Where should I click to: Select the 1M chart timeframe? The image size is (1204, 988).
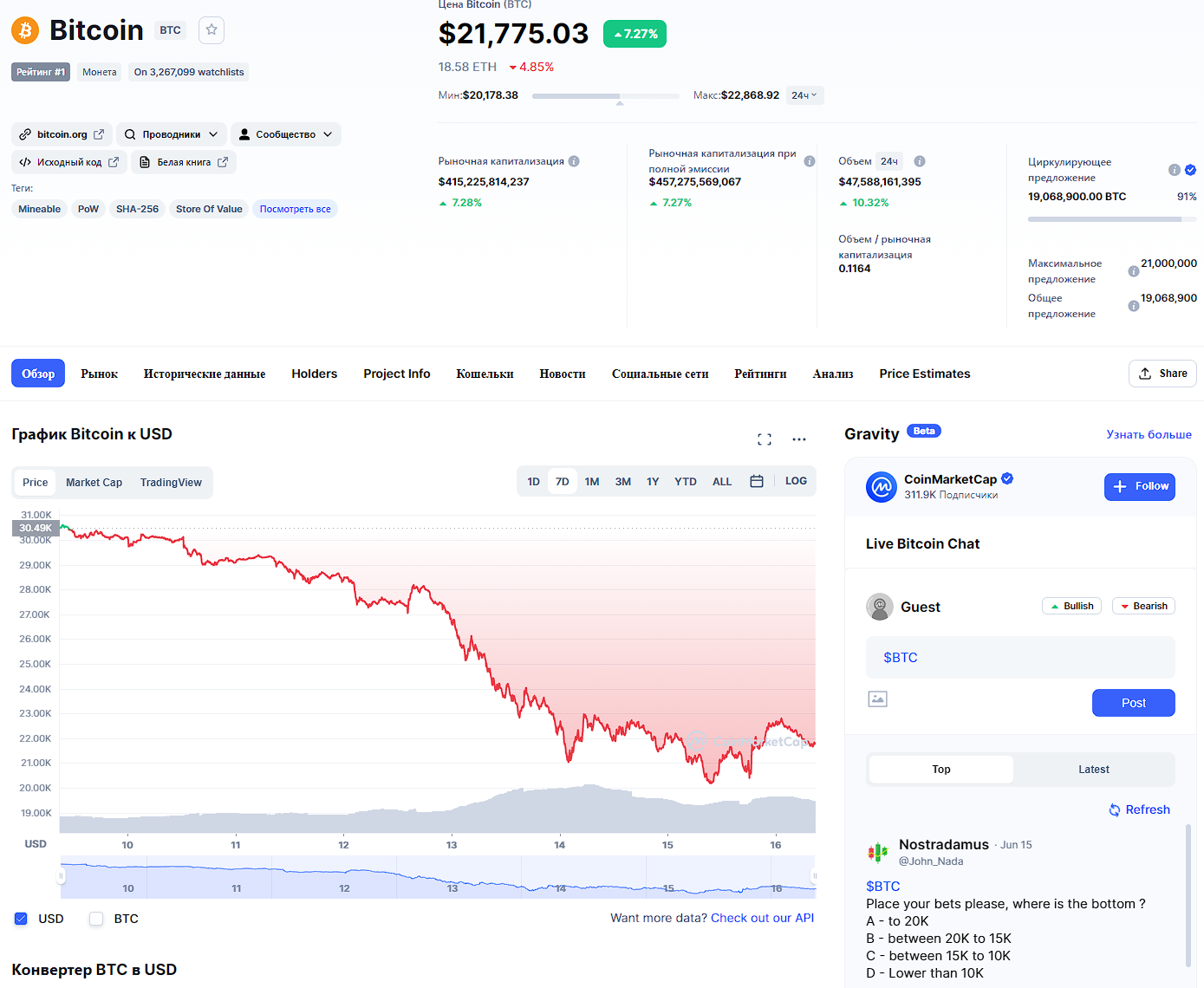coord(592,481)
